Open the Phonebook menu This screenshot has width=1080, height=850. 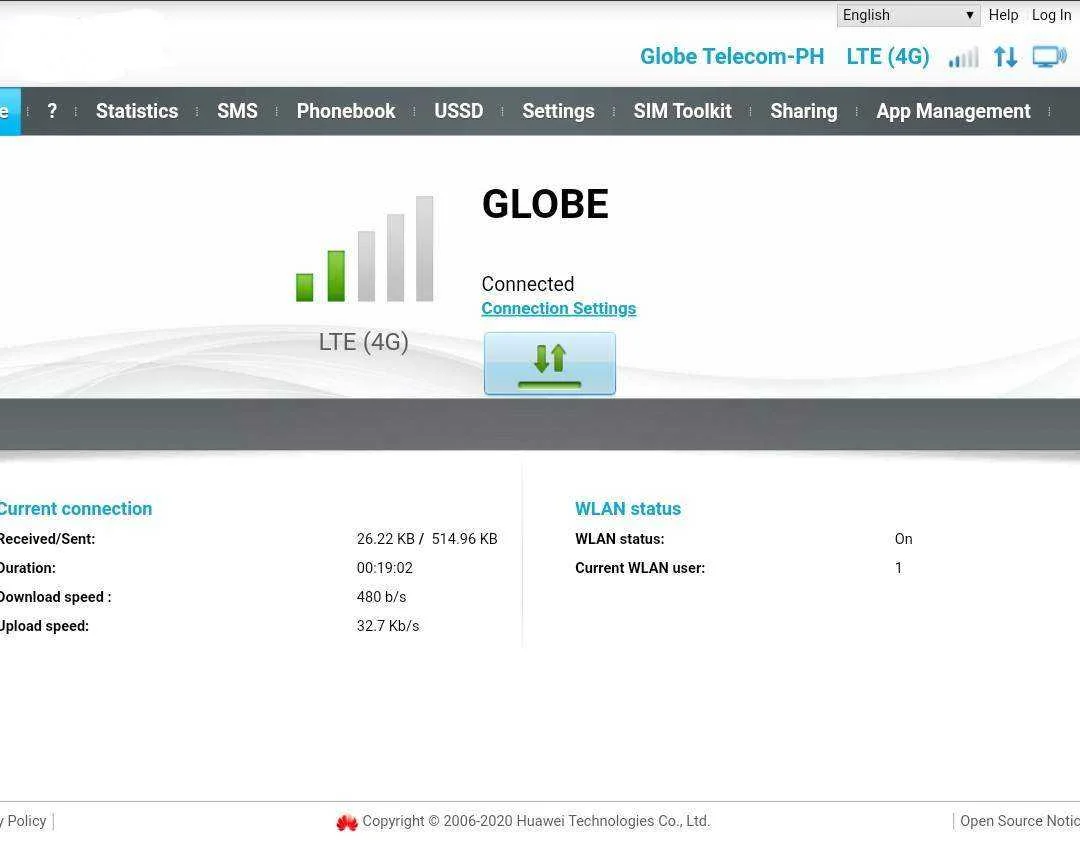pyautogui.click(x=346, y=111)
